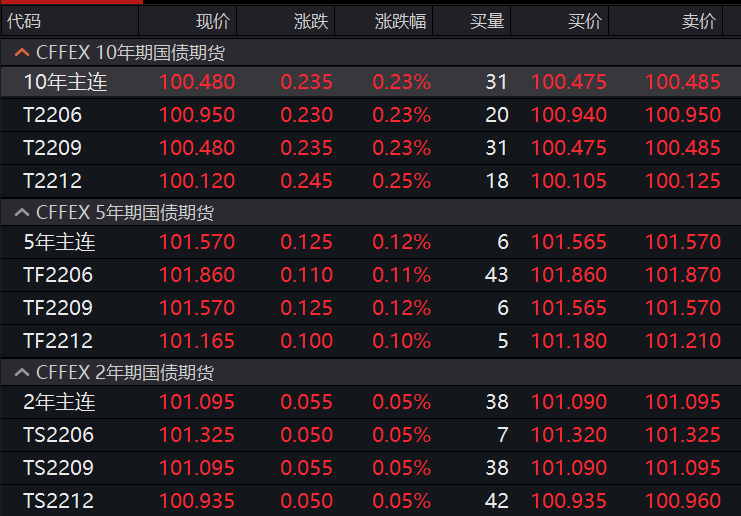Click the 涨跌 column header
This screenshot has height=516, width=741.
tap(311, 21)
